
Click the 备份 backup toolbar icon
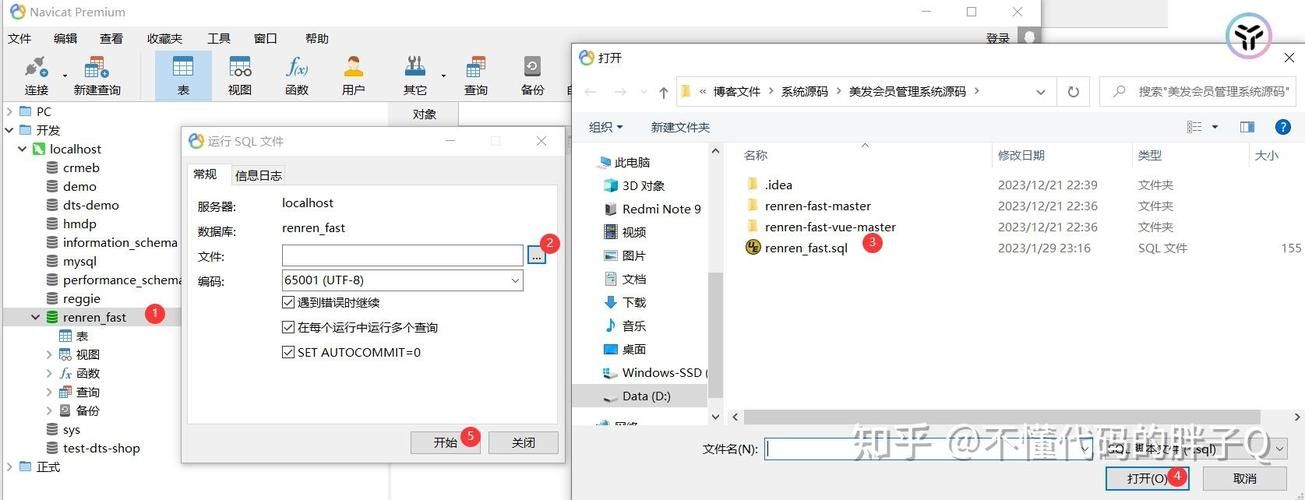point(532,76)
